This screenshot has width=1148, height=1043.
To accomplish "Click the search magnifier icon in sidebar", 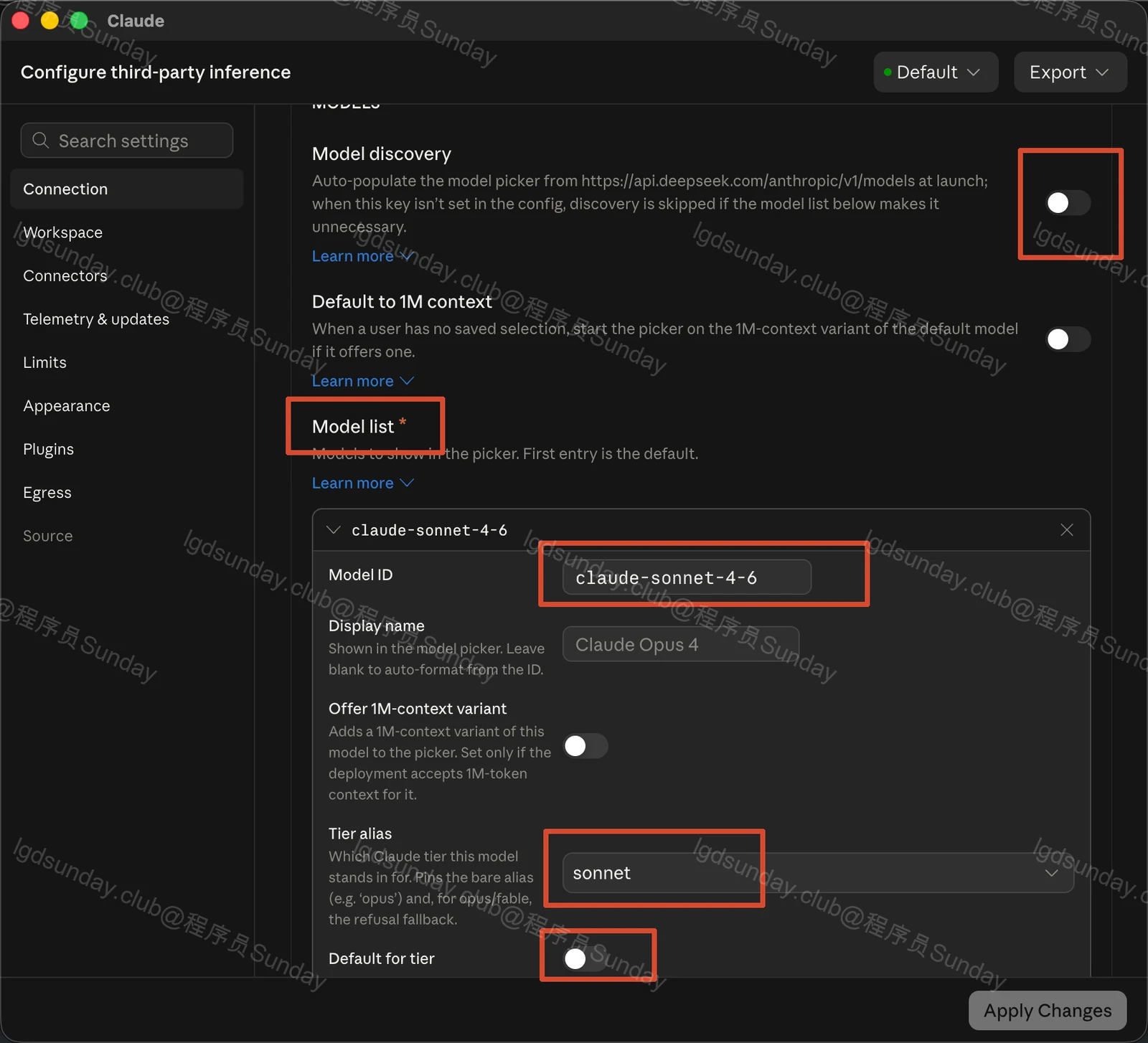I will point(41,141).
